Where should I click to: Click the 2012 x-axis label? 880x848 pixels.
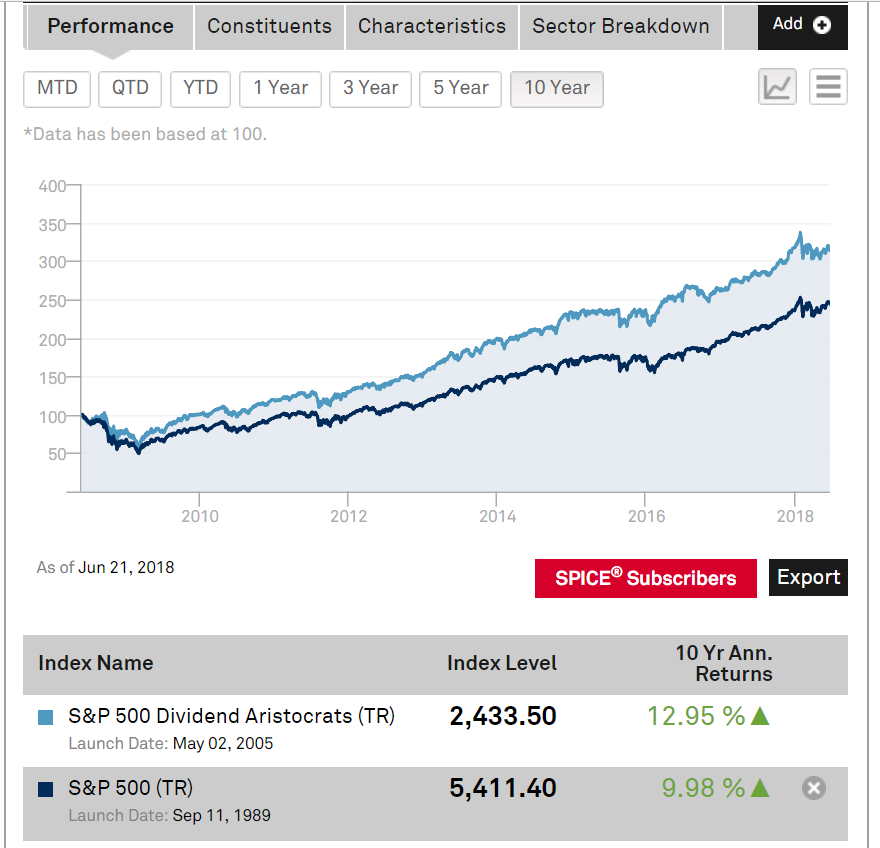[x=349, y=516]
